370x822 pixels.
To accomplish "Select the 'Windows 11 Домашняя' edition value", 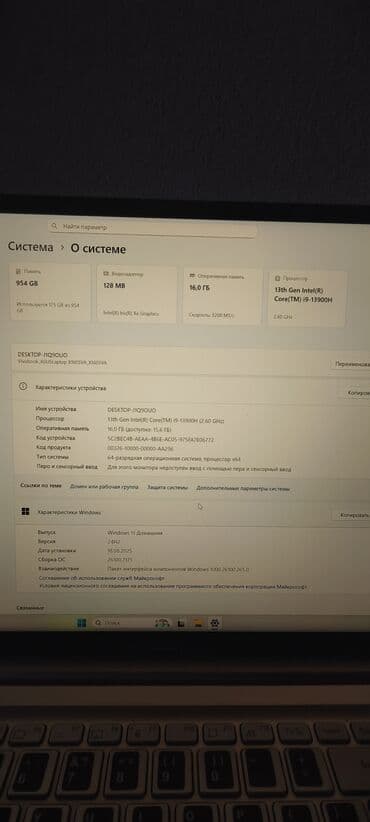I will (135, 533).
